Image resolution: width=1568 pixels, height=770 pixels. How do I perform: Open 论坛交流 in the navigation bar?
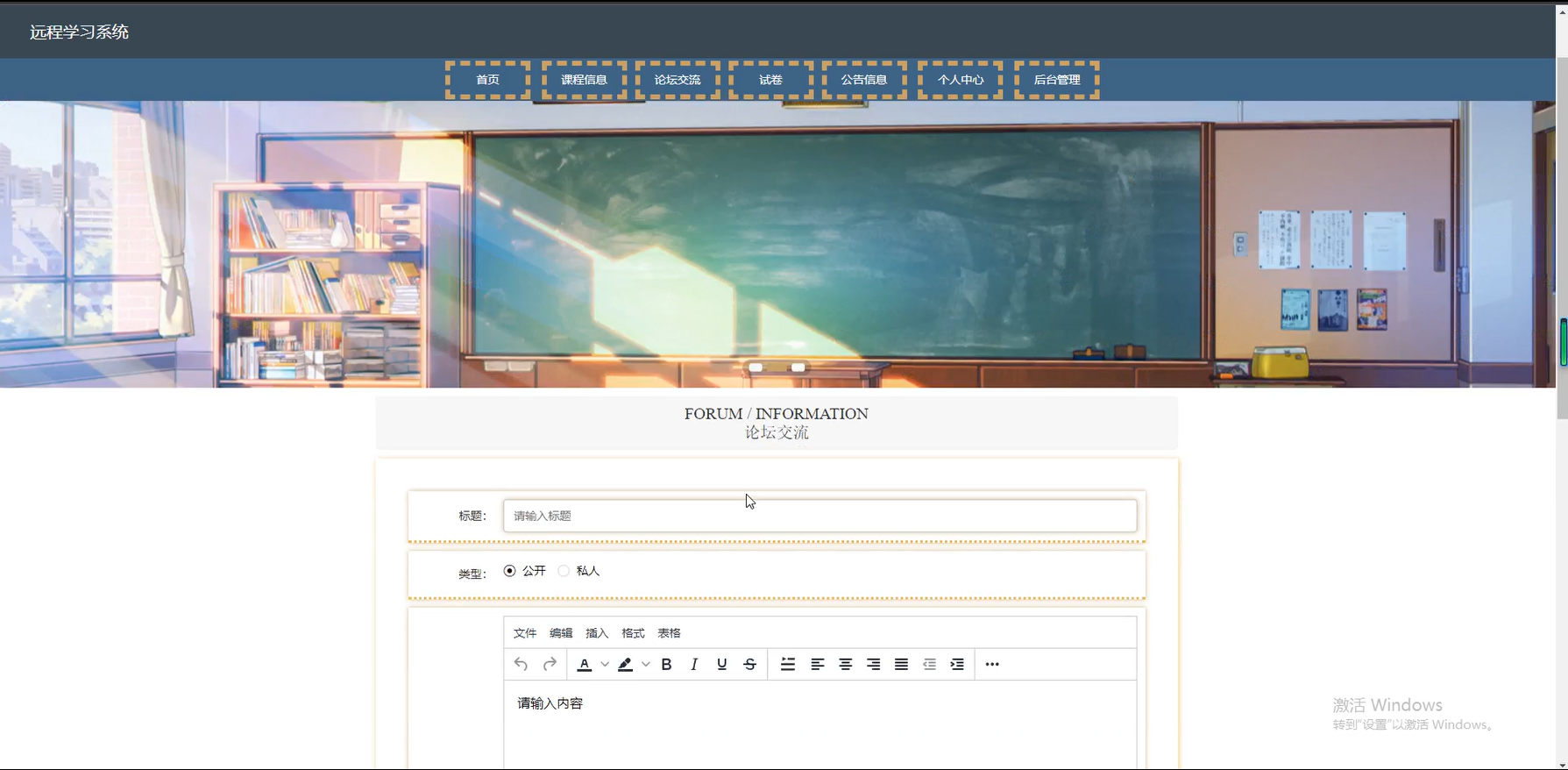click(678, 80)
